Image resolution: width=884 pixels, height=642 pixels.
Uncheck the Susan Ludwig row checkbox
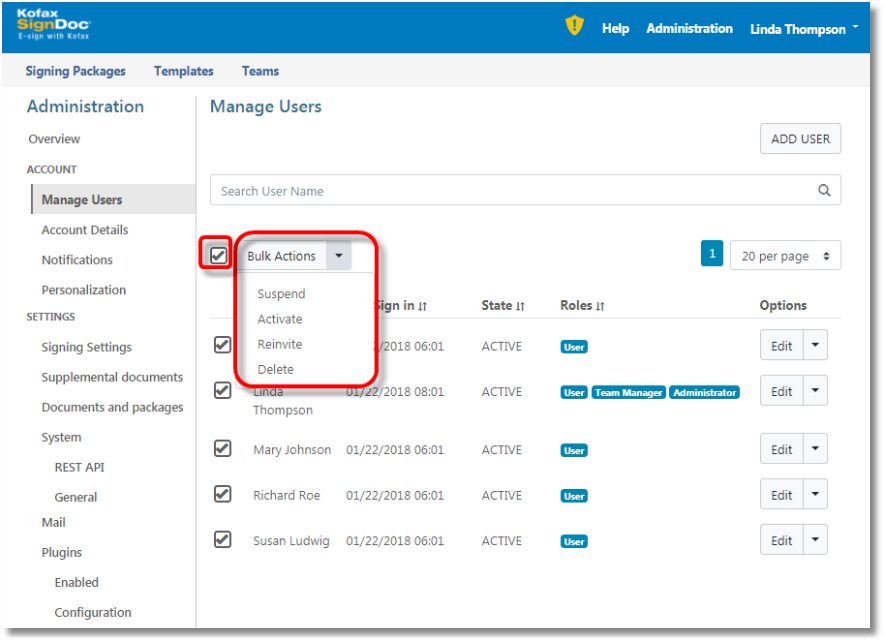(x=223, y=540)
